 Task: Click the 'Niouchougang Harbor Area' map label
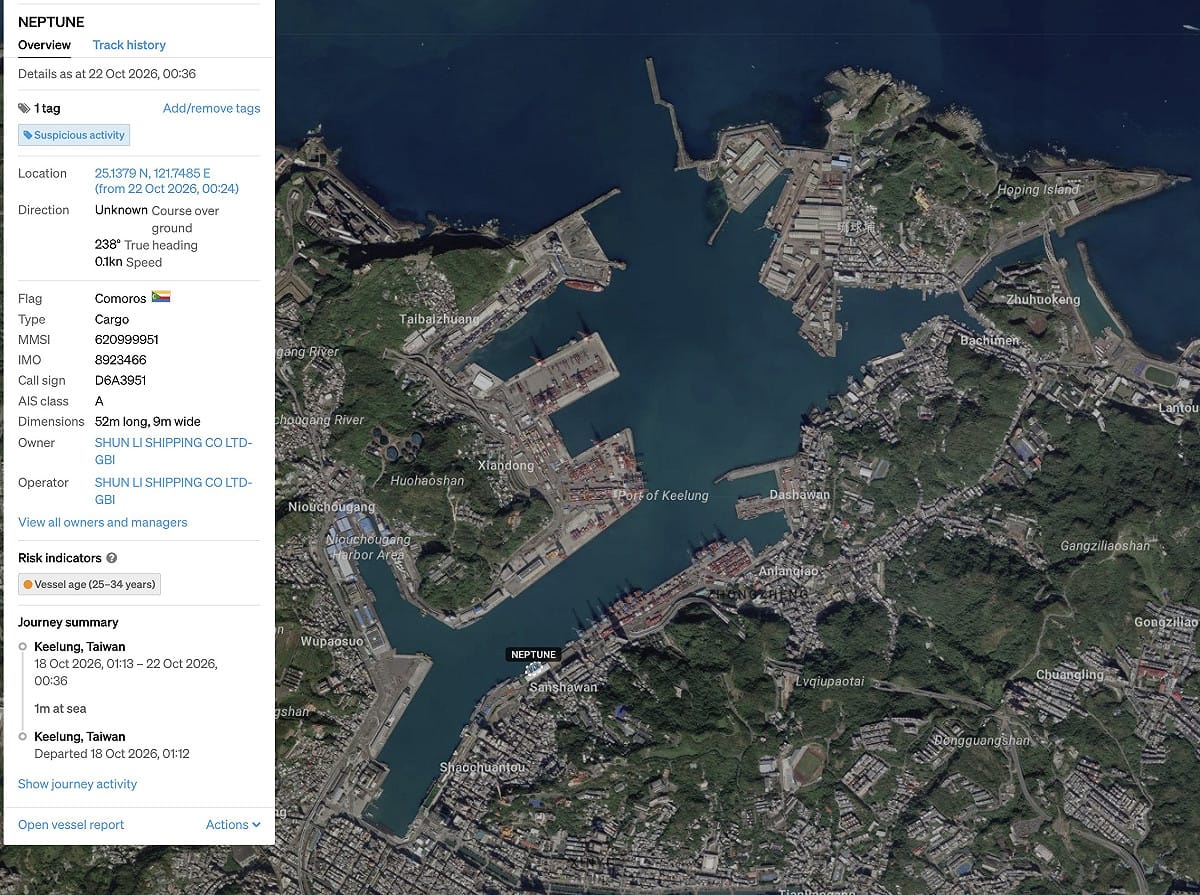[368, 547]
